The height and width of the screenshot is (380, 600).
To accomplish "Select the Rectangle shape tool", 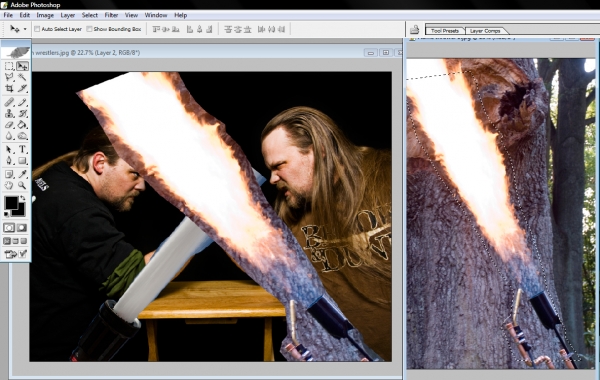I will pyautogui.click(x=22, y=160).
